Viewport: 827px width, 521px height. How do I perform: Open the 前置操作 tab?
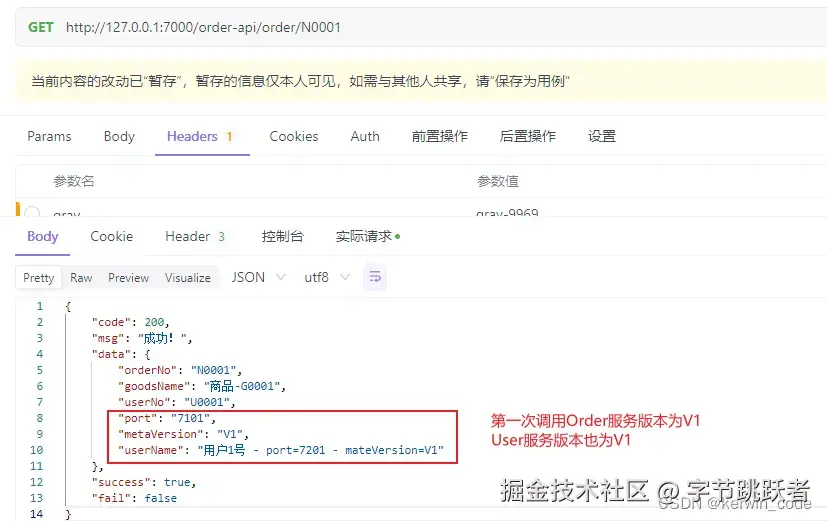(x=439, y=136)
